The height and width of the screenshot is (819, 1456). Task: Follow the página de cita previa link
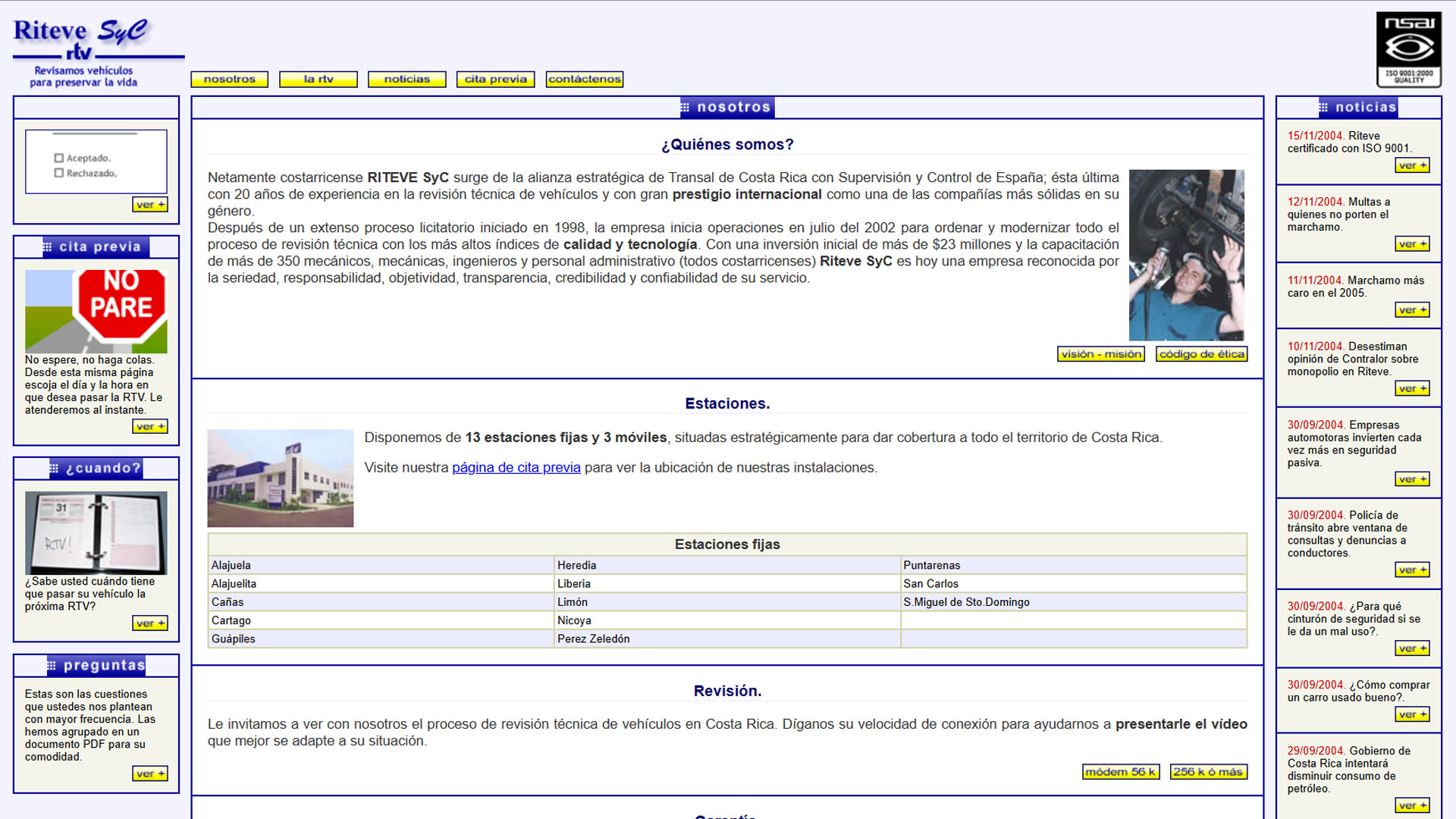click(x=516, y=468)
